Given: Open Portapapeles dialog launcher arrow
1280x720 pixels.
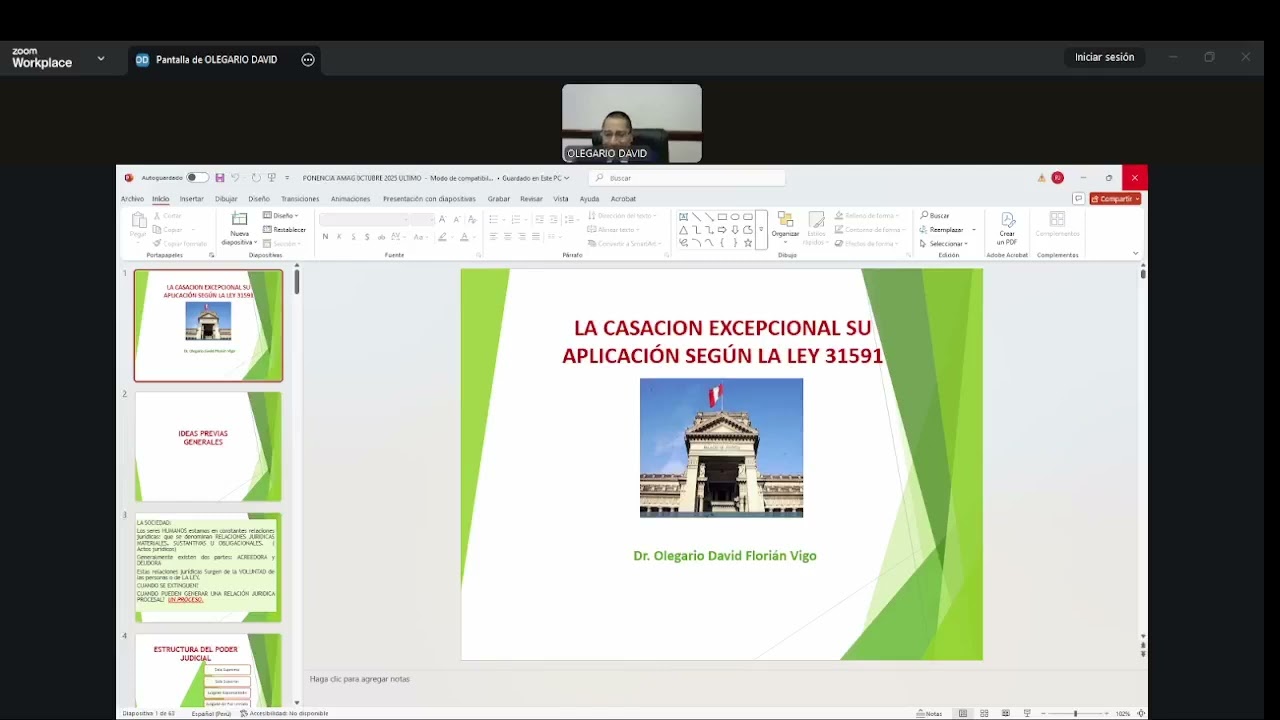Looking at the screenshot, I should pyautogui.click(x=211, y=255).
